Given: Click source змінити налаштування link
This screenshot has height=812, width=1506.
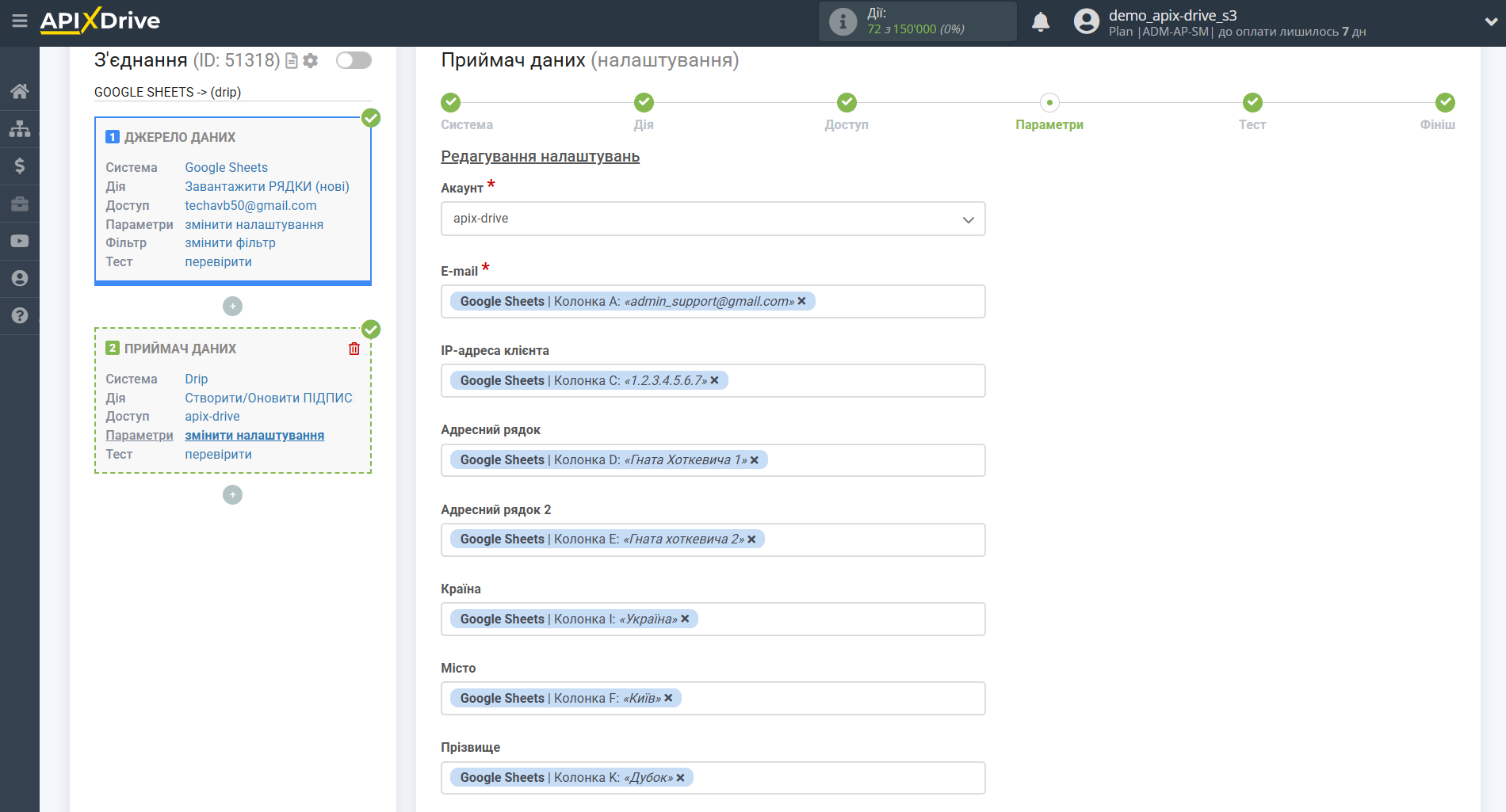Looking at the screenshot, I should [254, 224].
